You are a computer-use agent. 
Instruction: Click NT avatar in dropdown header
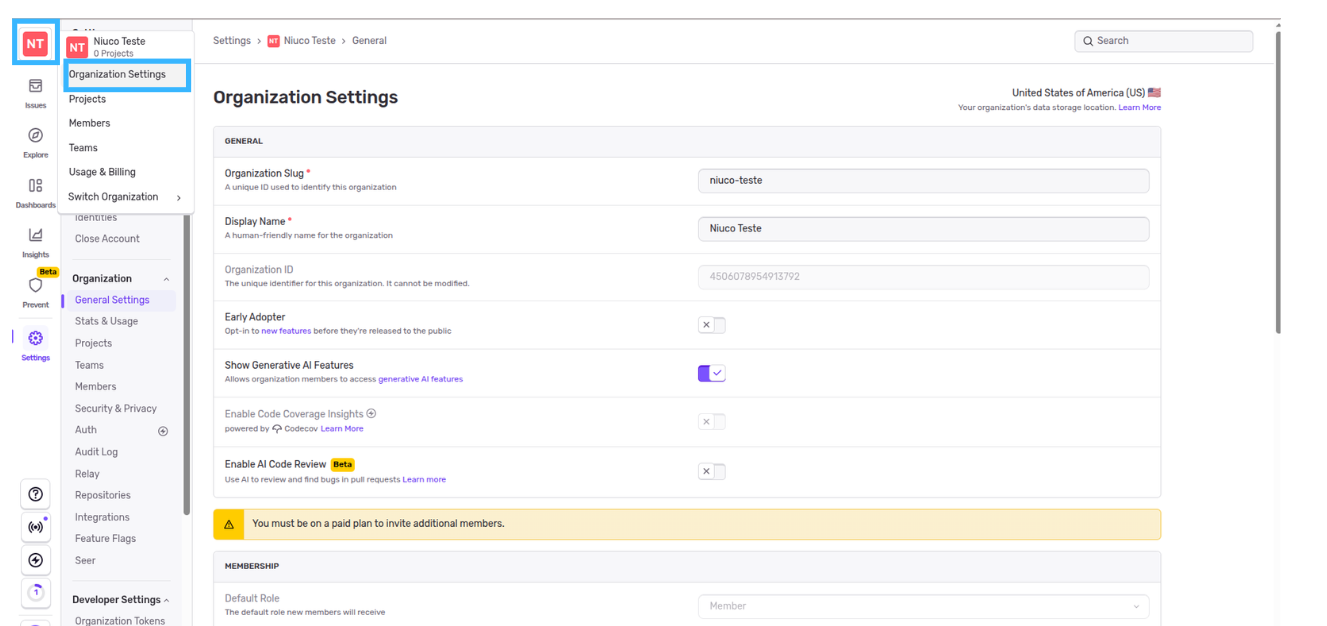pos(77,47)
